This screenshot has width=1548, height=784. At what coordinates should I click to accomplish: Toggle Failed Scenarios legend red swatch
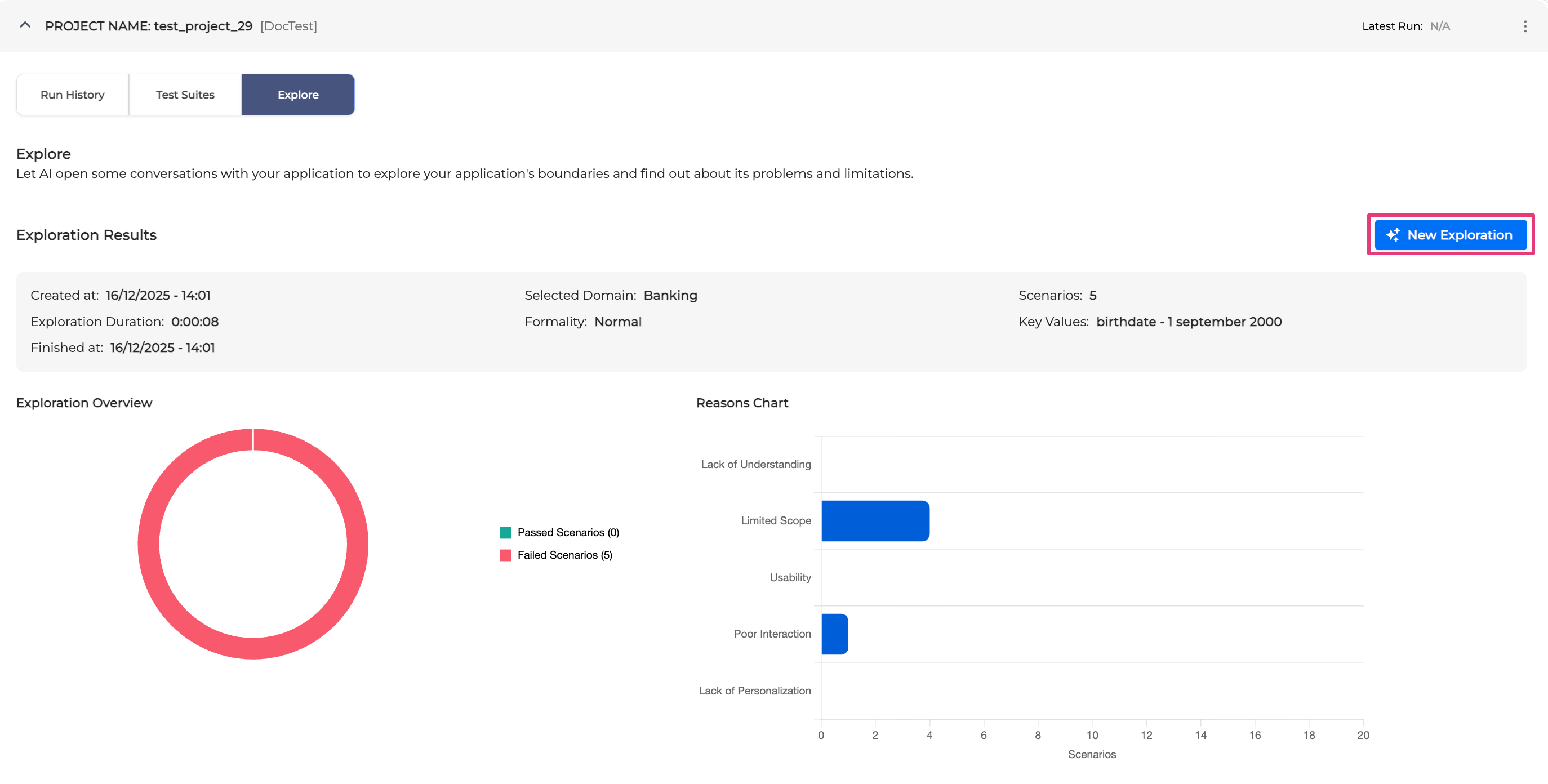tap(505, 555)
